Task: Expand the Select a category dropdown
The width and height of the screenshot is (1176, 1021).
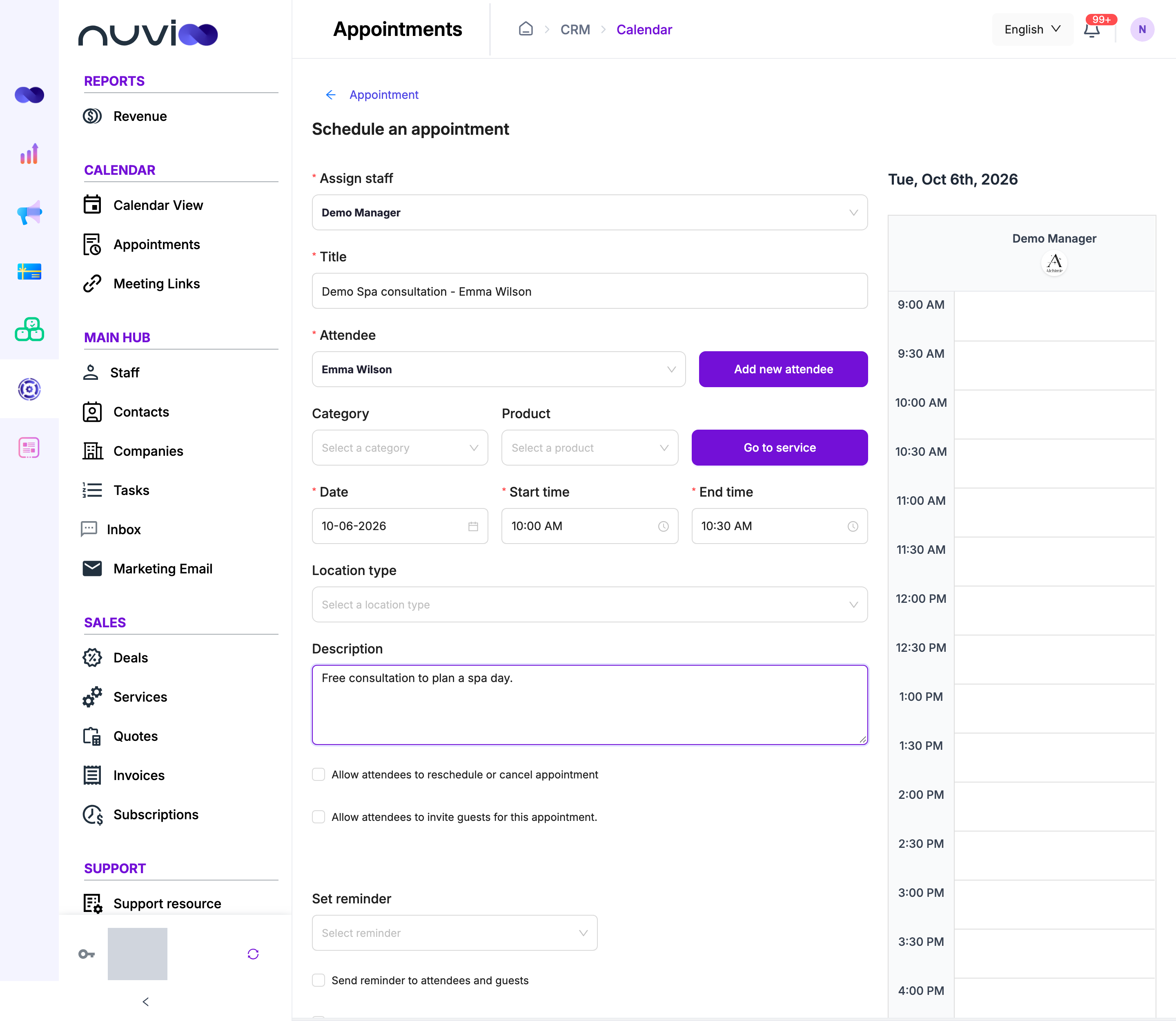Action: [400, 448]
